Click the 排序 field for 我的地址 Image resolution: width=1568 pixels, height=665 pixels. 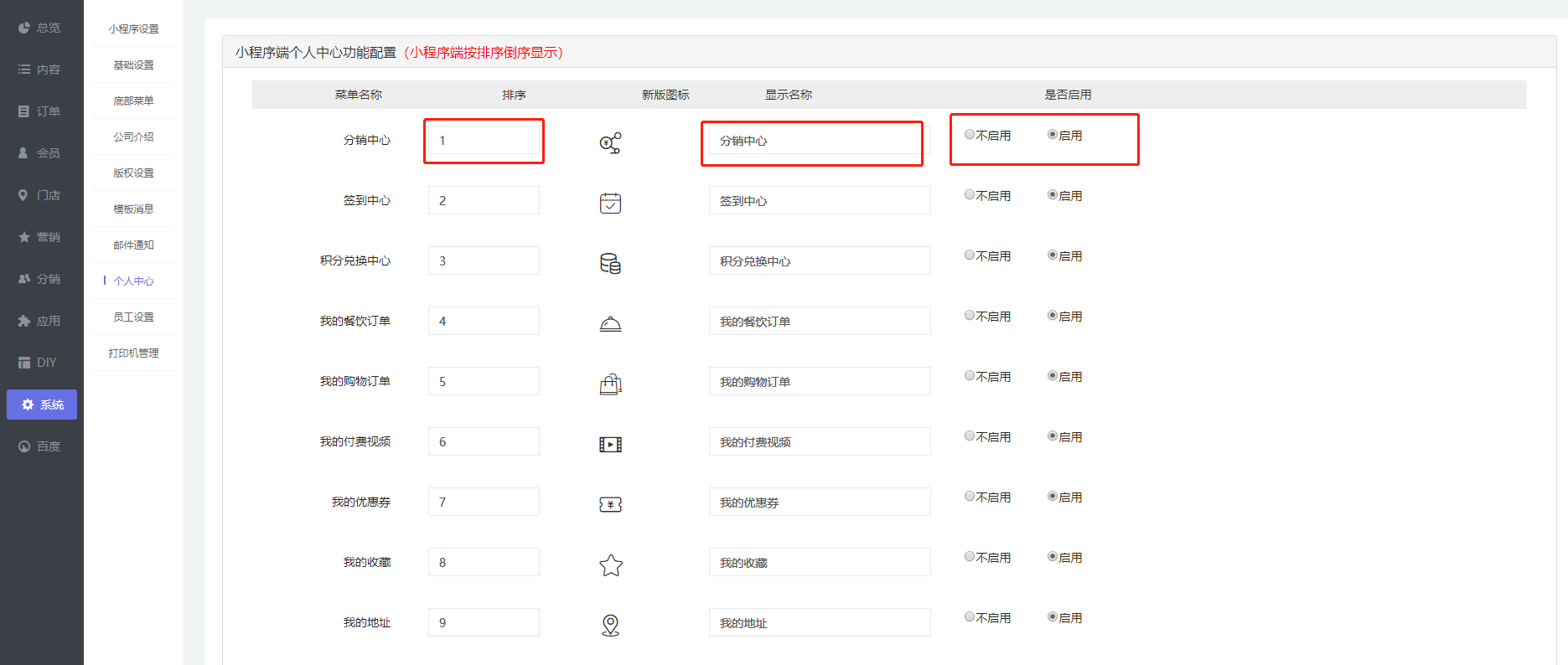coord(484,622)
